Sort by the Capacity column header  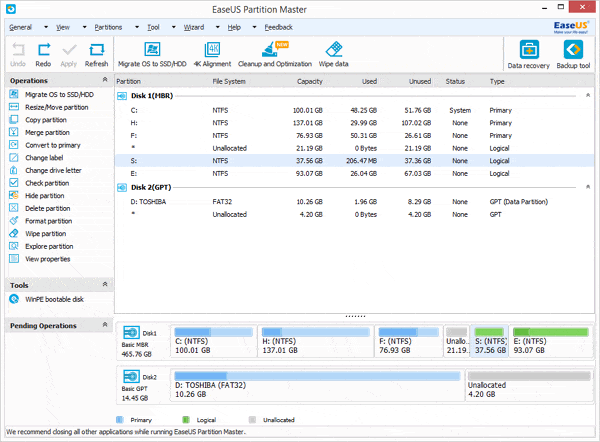[310, 81]
